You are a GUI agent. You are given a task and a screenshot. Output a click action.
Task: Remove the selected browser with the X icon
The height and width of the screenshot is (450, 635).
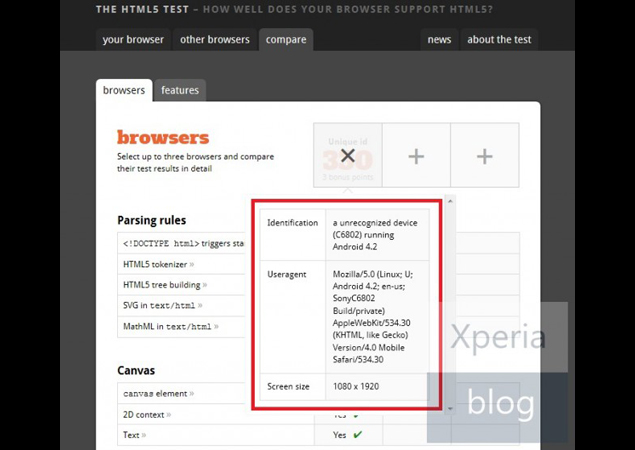click(347, 156)
